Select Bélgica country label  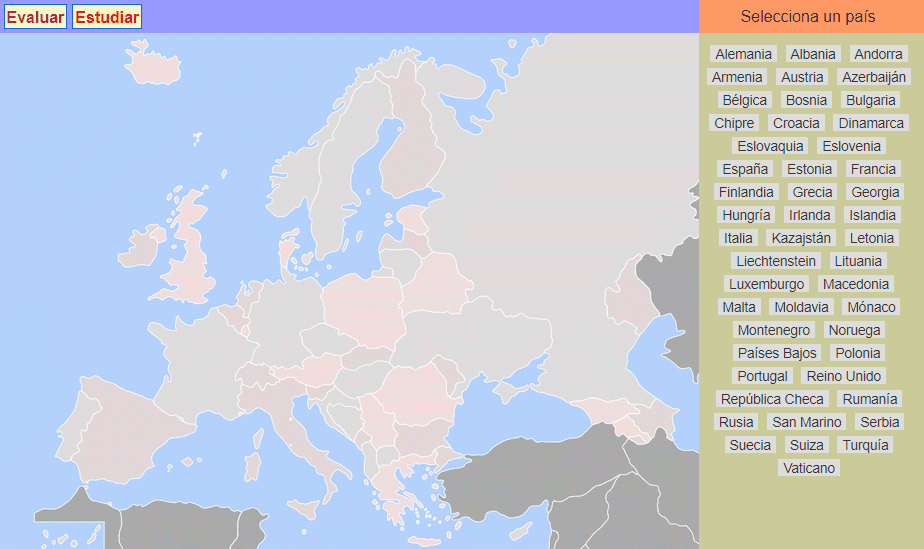tap(744, 100)
